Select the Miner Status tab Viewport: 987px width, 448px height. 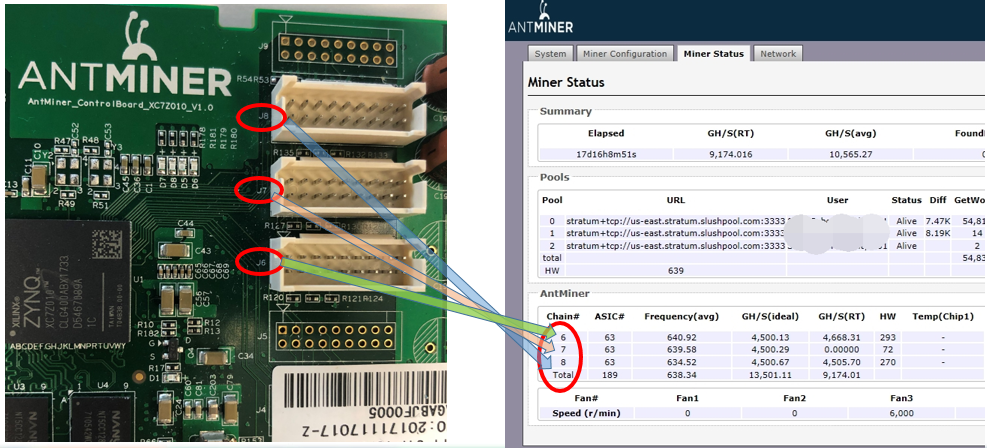pyautogui.click(x=713, y=54)
